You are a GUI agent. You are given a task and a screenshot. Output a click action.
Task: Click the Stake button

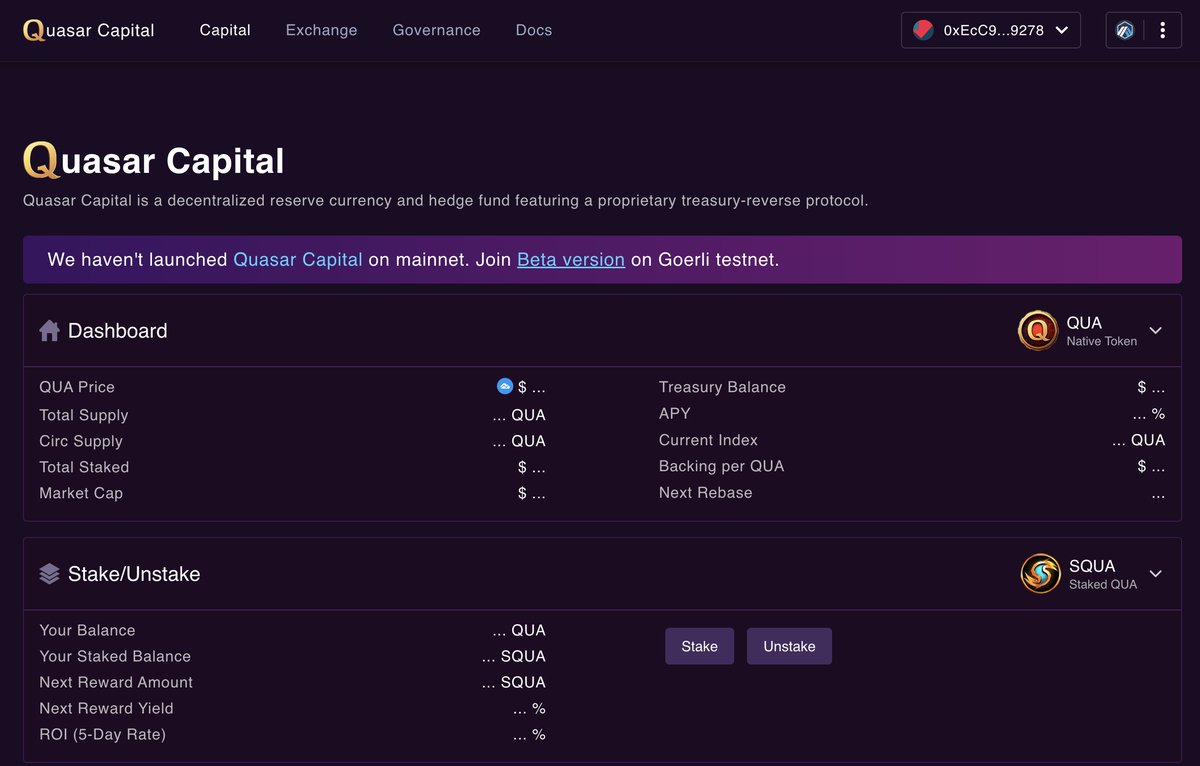coord(699,646)
